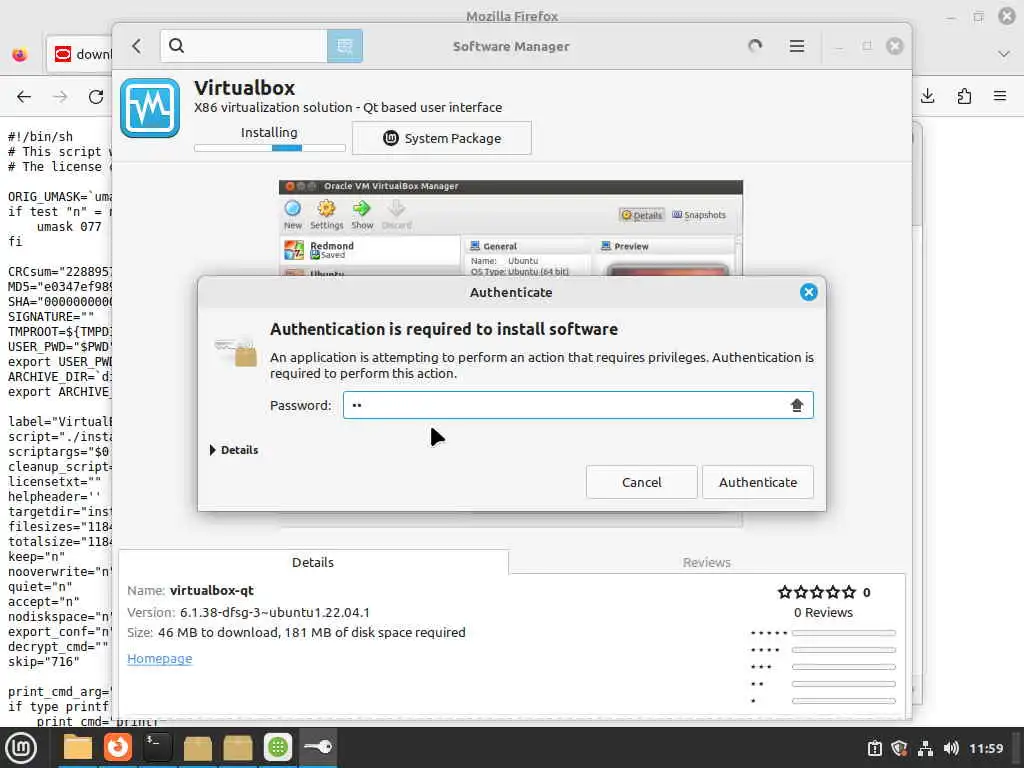This screenshot has width=1024, height=768.
Task: Click the System Package button
Action: (442, 138)
